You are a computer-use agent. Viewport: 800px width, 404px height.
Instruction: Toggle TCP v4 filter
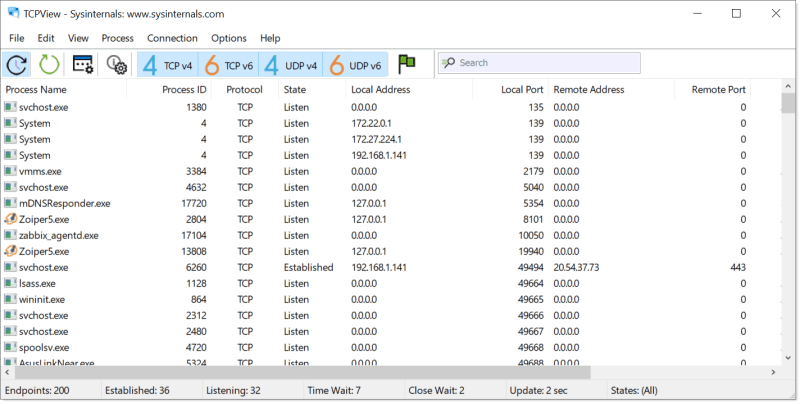click(167, 65)
